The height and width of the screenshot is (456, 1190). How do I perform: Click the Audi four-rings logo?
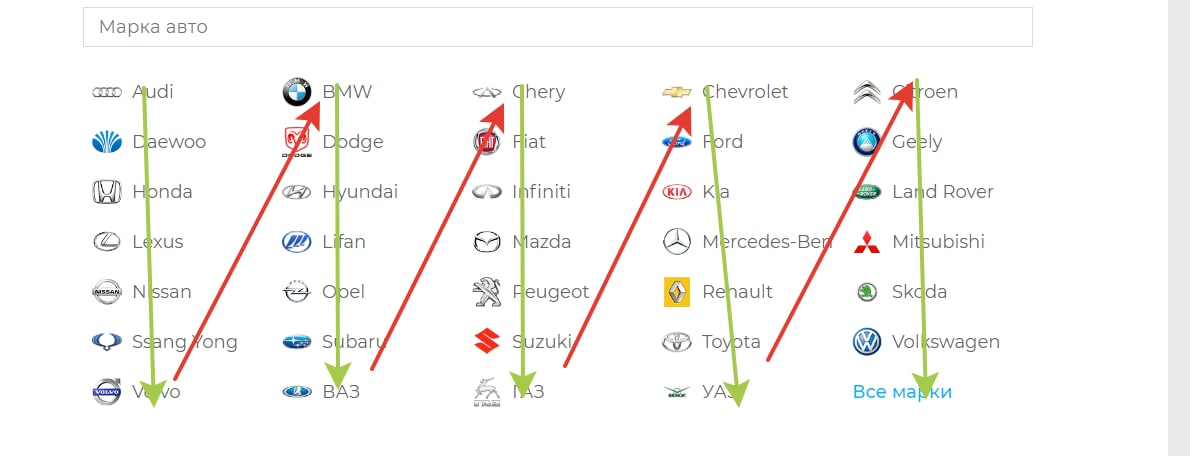106,92
